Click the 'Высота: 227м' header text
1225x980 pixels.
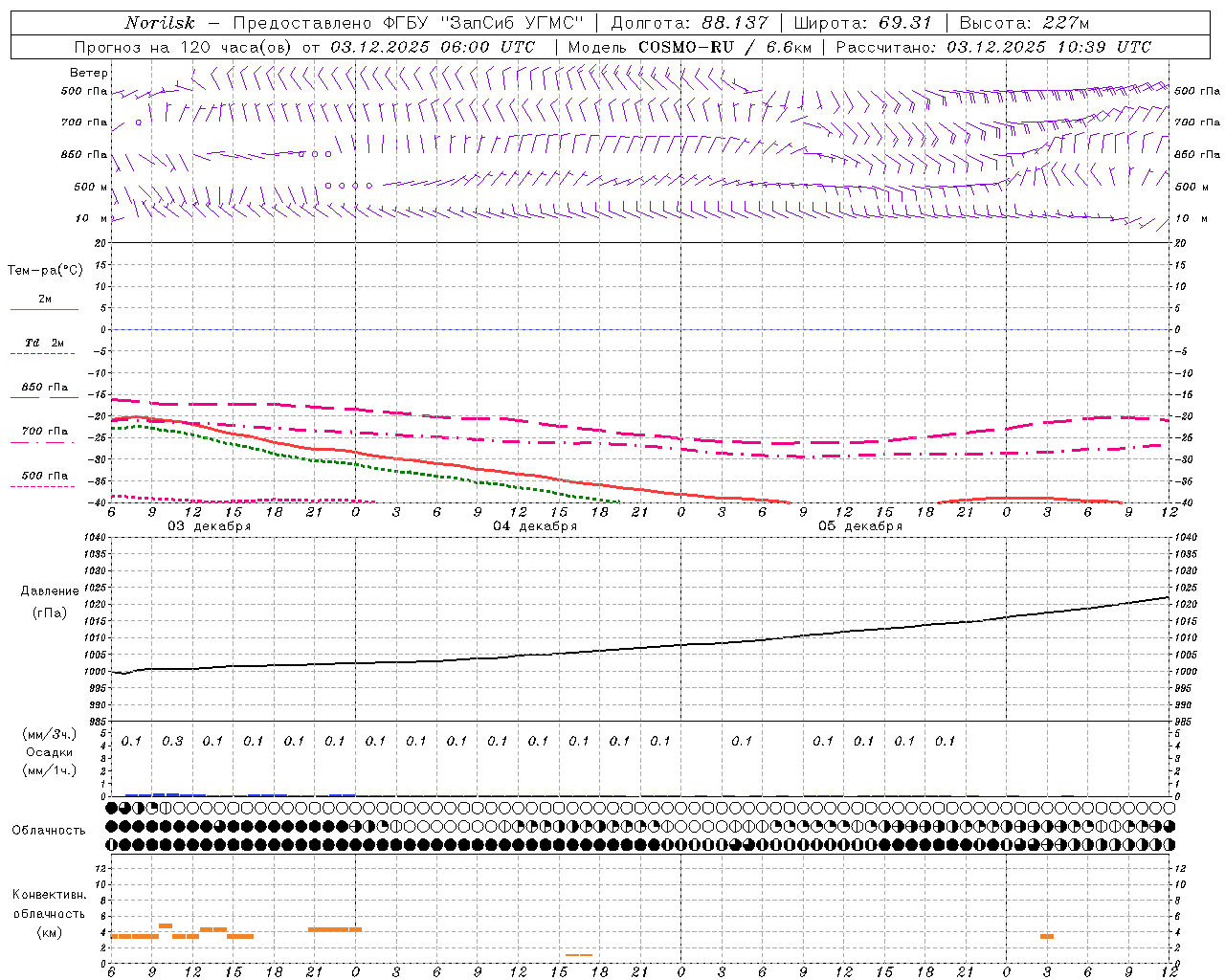(1024, 23)
